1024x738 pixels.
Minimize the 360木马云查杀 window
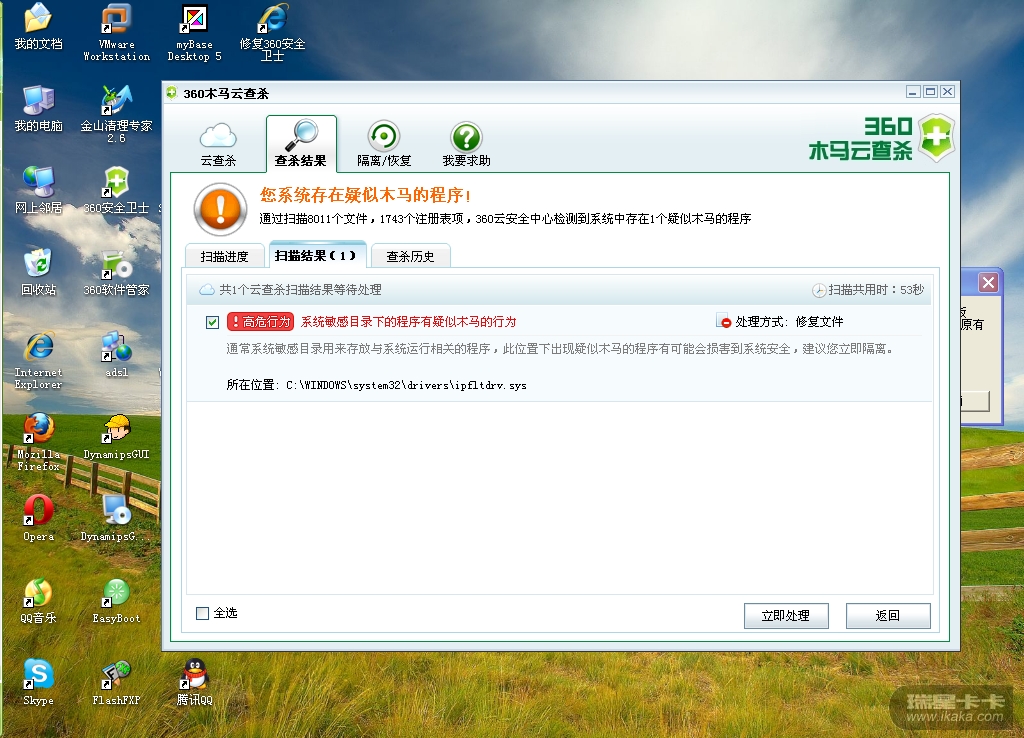click(914, 91)
